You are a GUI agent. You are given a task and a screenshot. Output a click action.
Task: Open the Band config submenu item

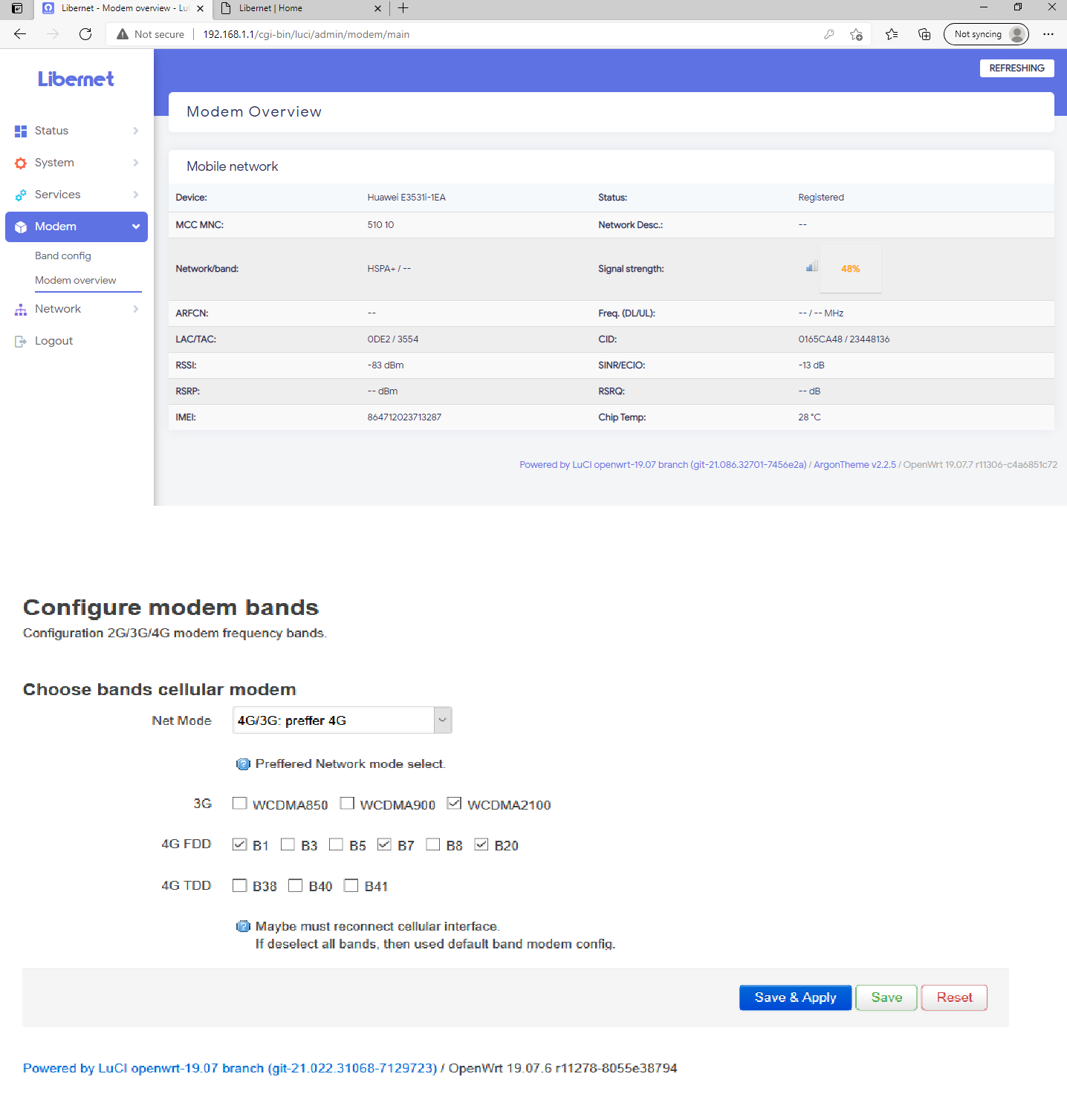[x=63, y=255]
